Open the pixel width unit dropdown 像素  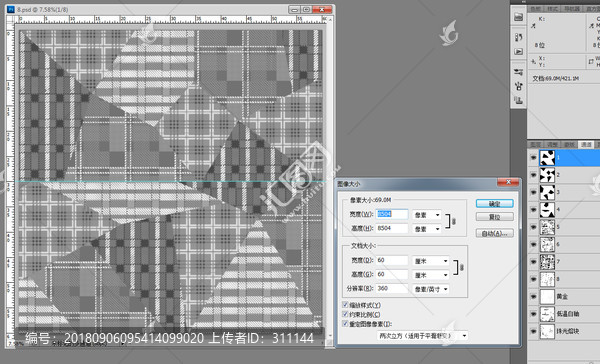pyautogui.click(x=427, y=215)
